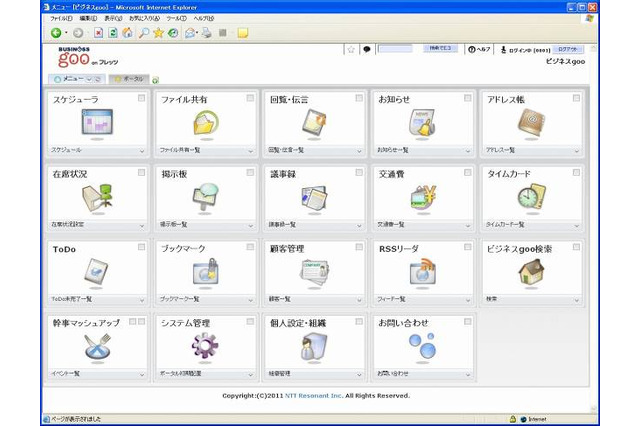
Task: Tick the 掲示板 tile checkbox
Action: [x=250, y=173]
